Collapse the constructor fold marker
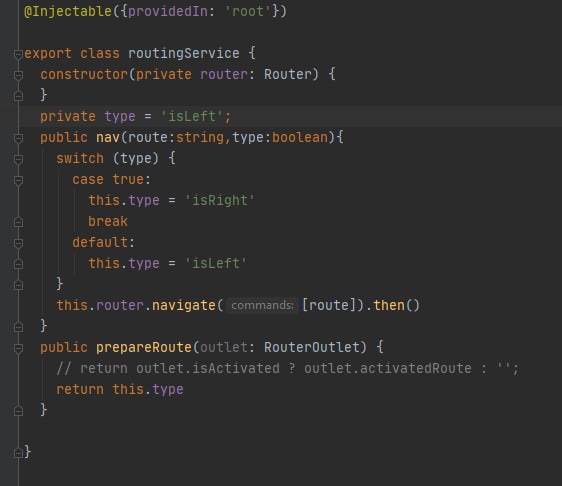The height and width of the screenshot is (486, 562). click(x=18, y=75)
